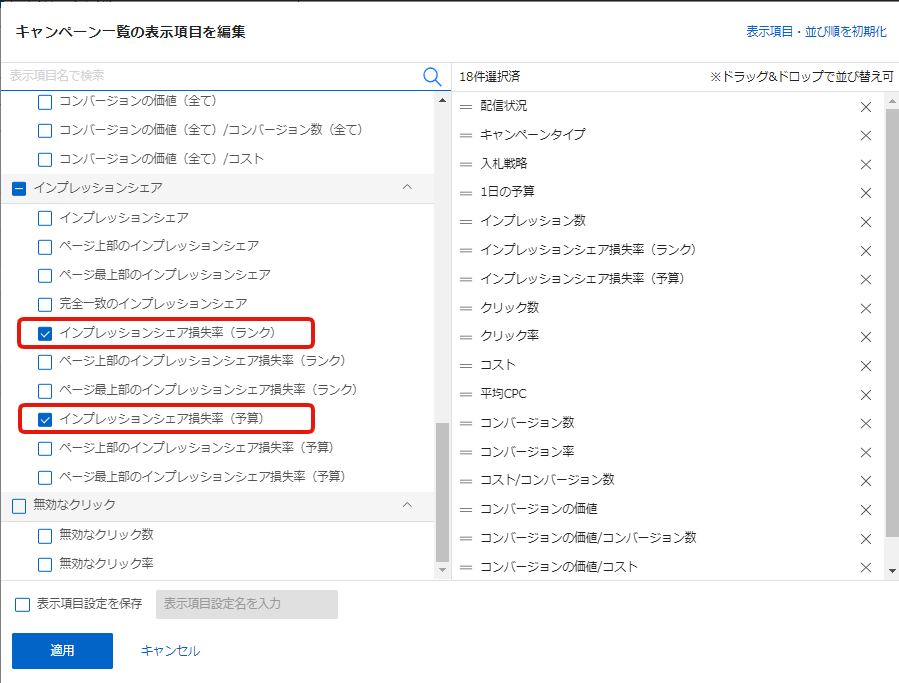Select the インプレッションシェア item checkbox
Viewport: 899px width, 683px height.
point(45,218)
